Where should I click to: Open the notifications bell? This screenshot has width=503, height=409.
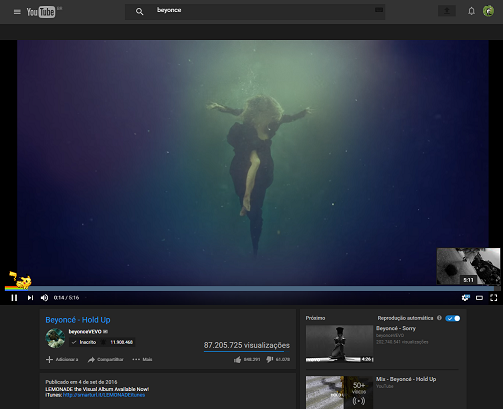[471, 11]
